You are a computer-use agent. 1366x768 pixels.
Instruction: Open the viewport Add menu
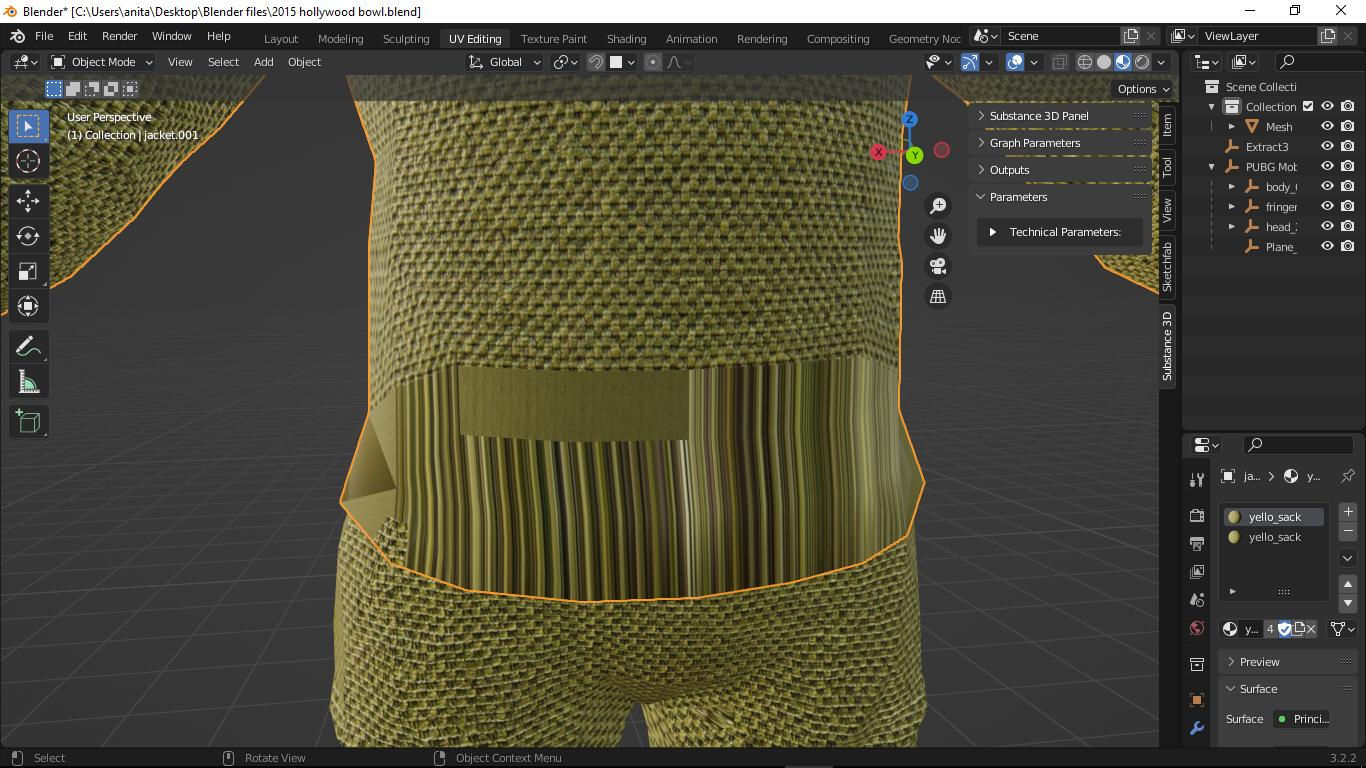tap(263, 62)
